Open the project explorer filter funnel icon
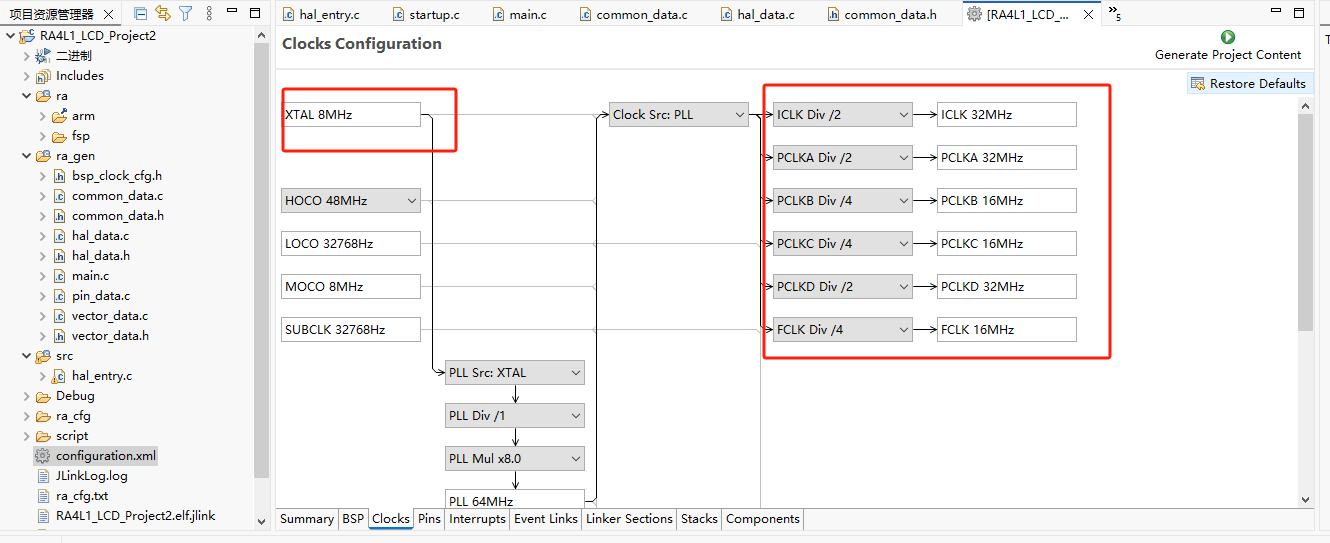Screen dimensions: 1330x543 click(186, 14)
